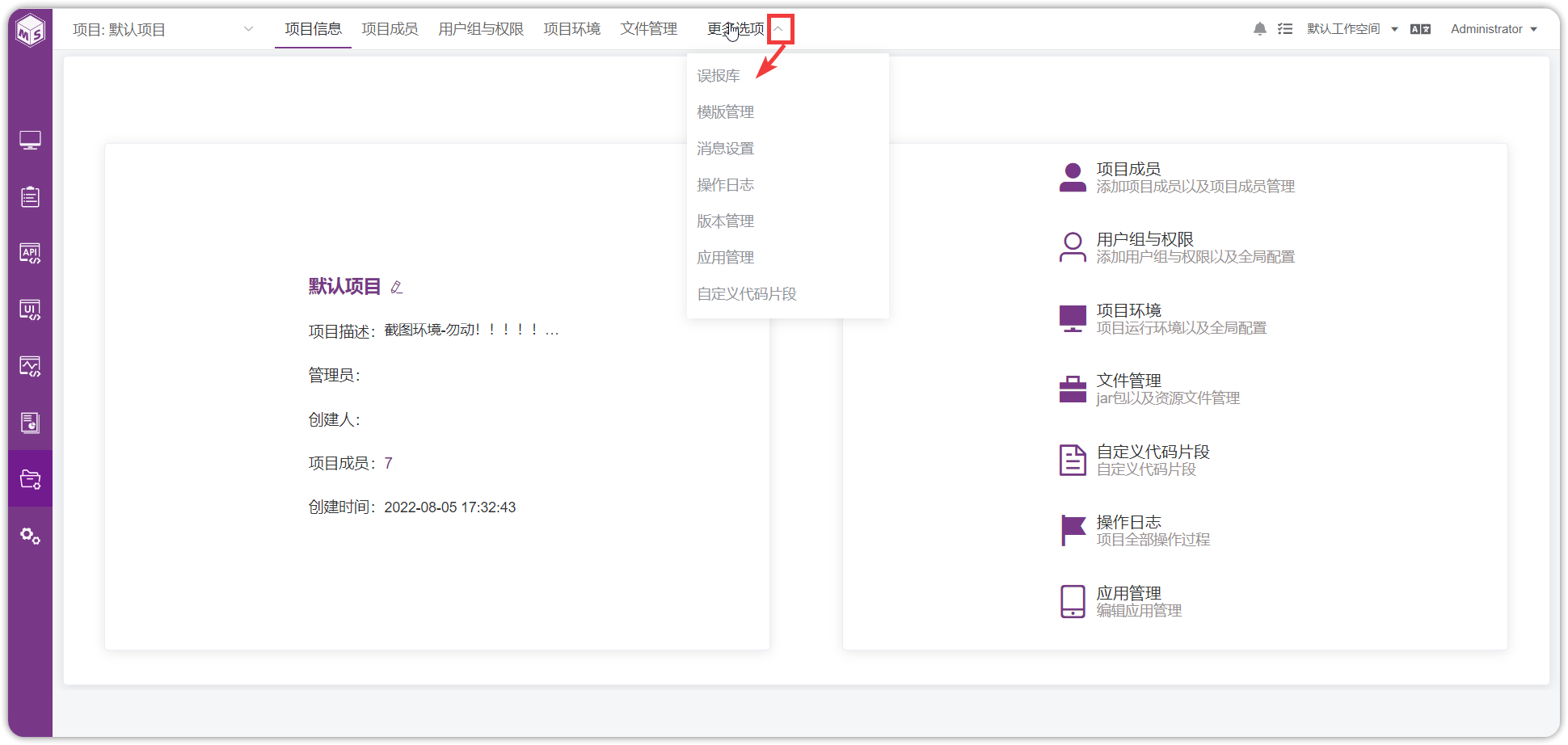Click the MeterSphere logo icon
This screenshot has width=1568, height=745.
point(31,31)
